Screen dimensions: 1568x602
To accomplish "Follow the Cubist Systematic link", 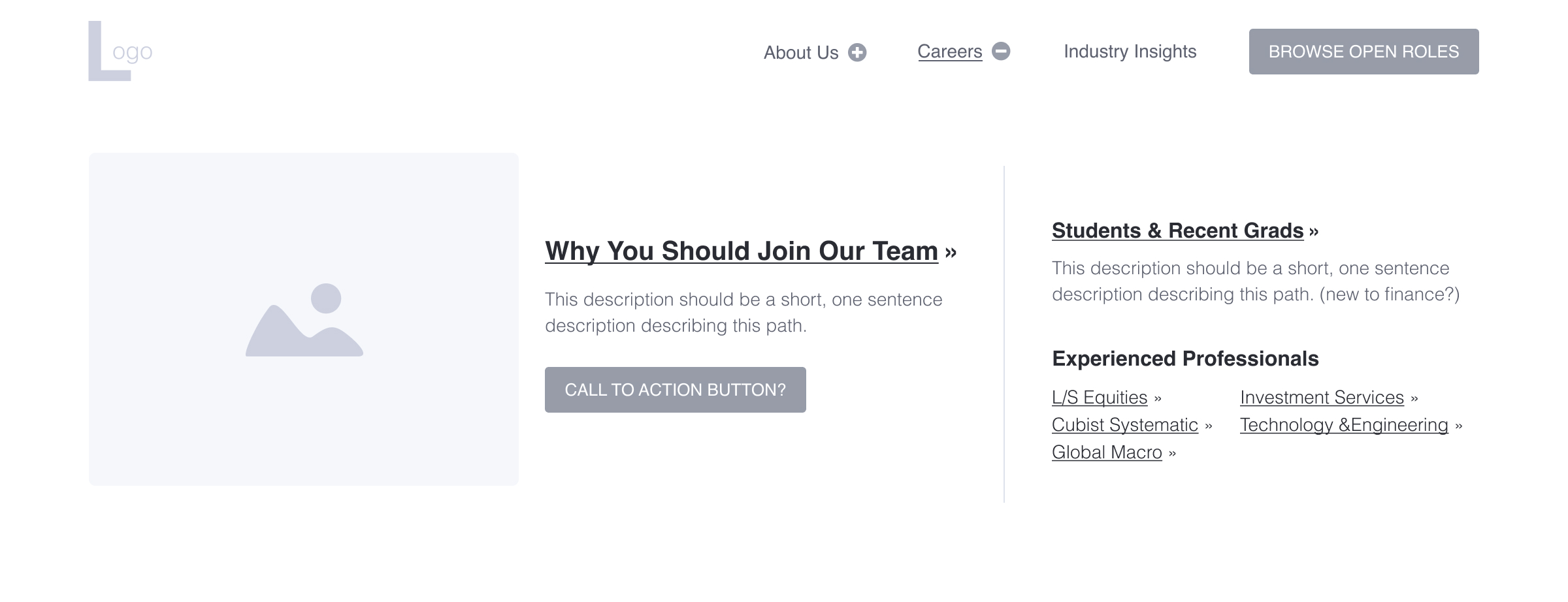I will 1124,425.
